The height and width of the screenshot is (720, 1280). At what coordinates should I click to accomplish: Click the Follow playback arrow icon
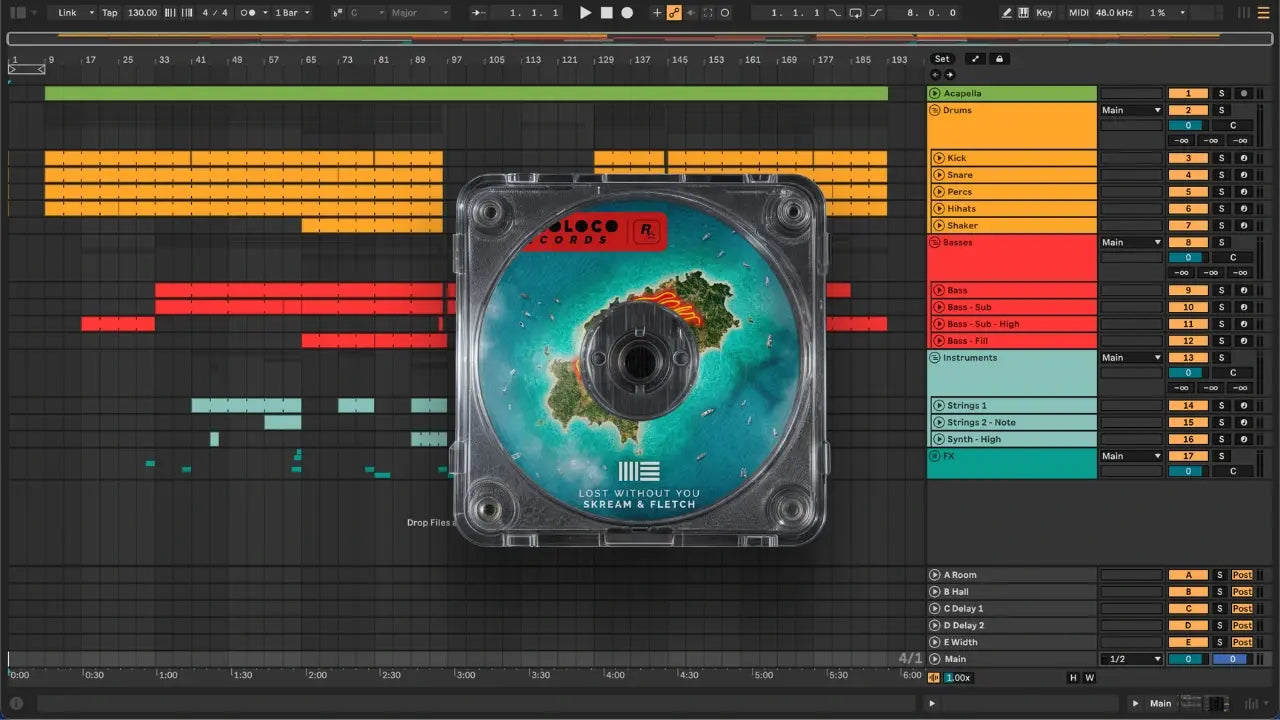point(479,13)
